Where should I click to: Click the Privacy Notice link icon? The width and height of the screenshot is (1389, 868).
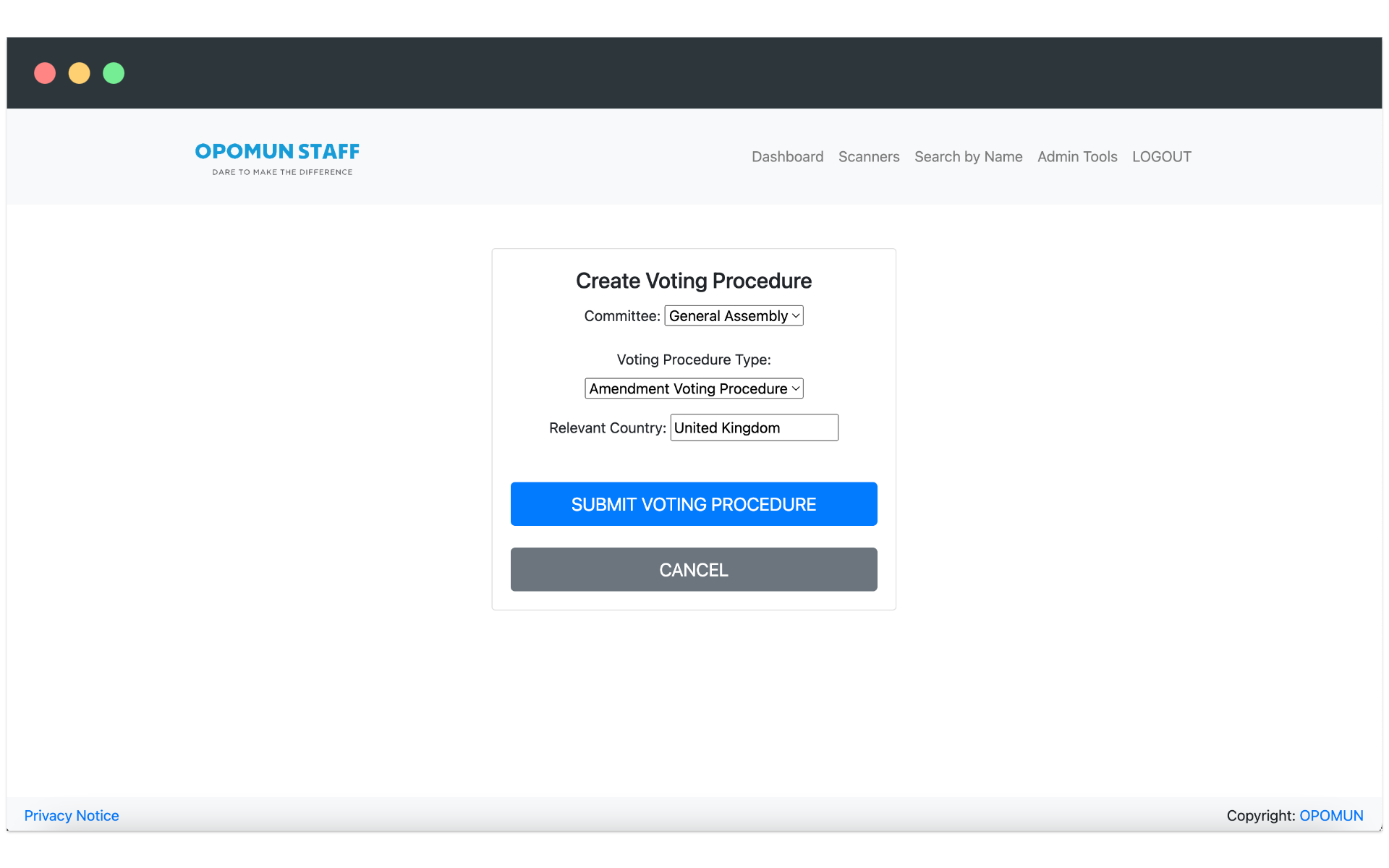click(x=71, y=815)
